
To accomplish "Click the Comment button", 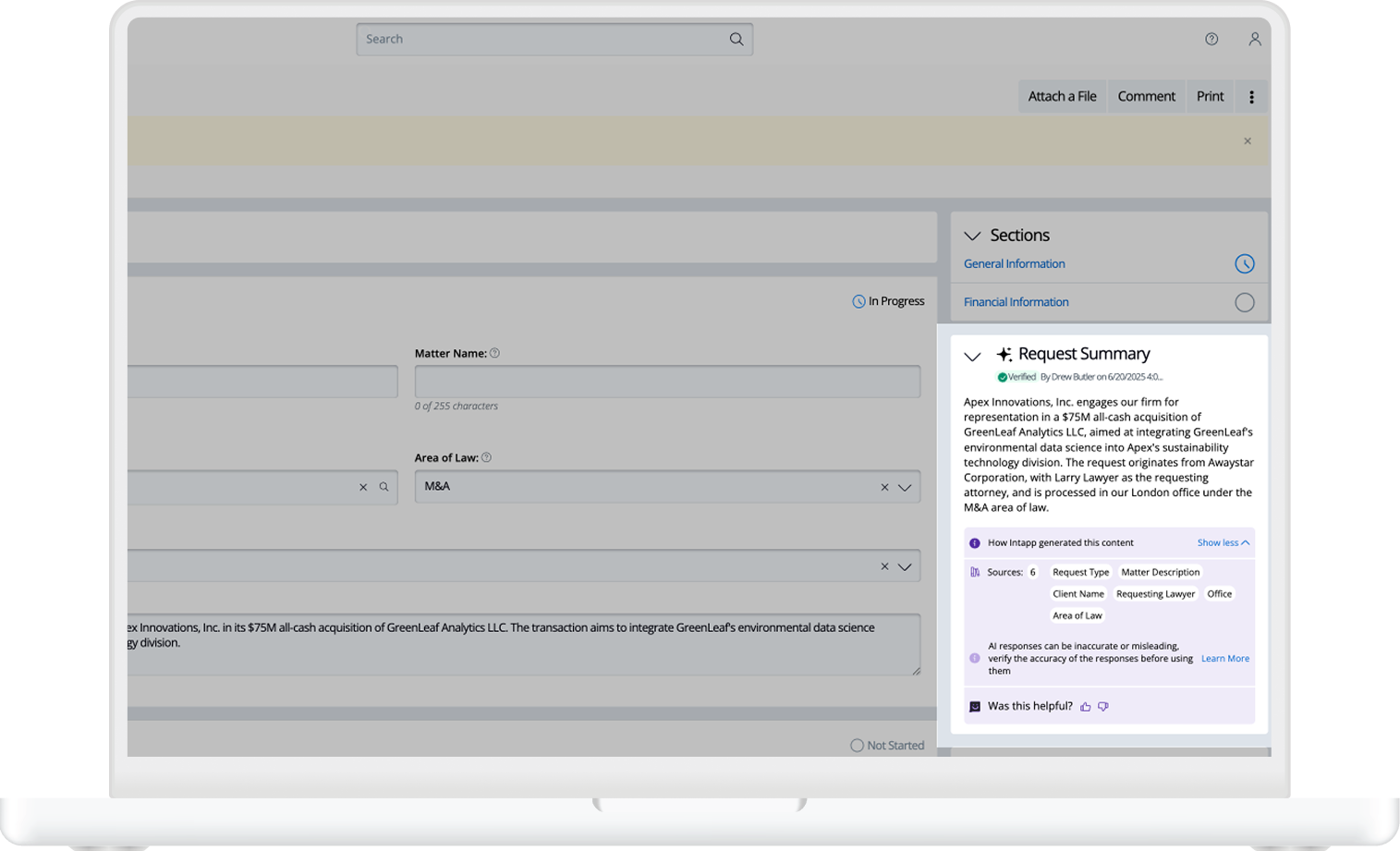I will (1146, 97).
